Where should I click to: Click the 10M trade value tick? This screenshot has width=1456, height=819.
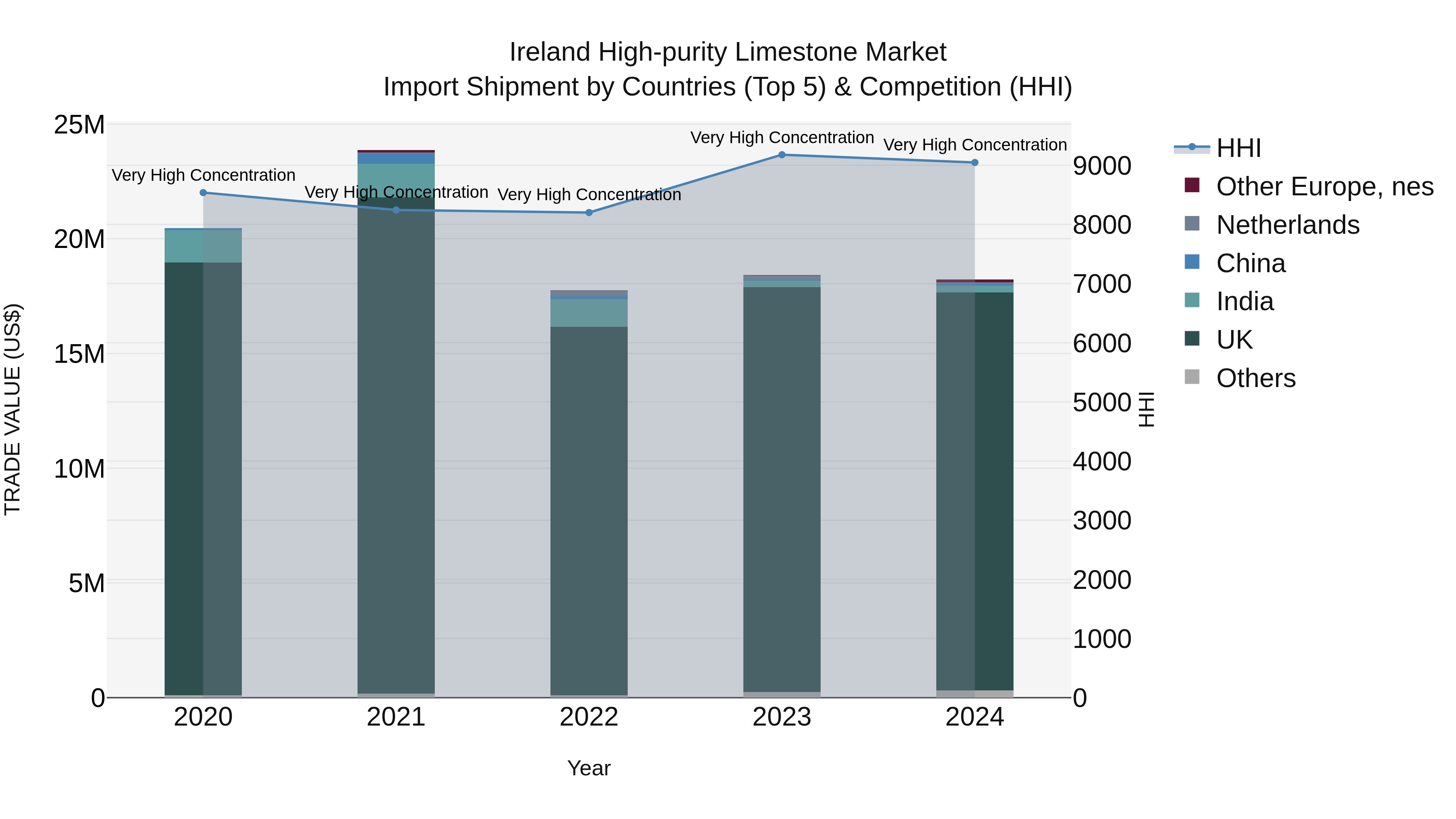pos(79,469)
